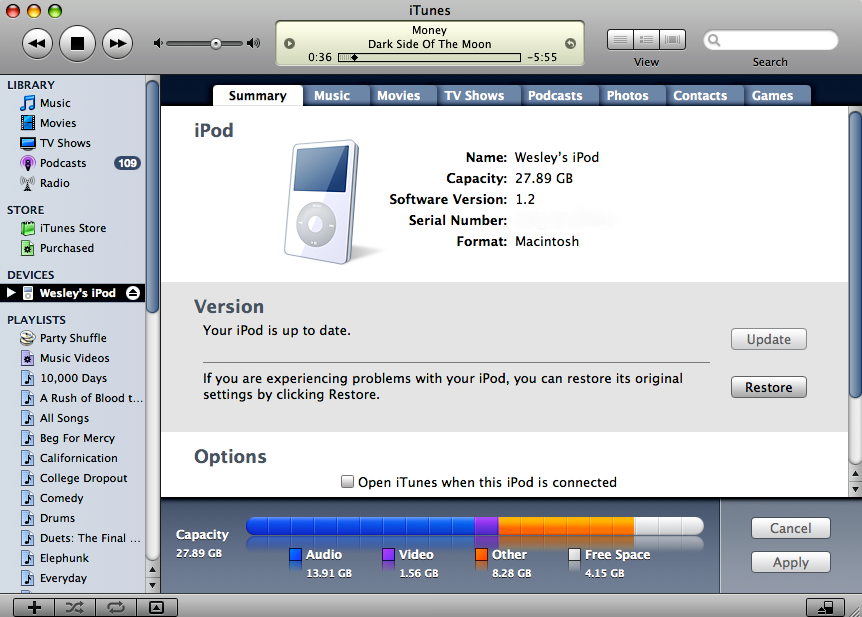Viewport: 862px width, 617px height.
Task: Click the orange Other legend swatch
Action: click(481, 554)
